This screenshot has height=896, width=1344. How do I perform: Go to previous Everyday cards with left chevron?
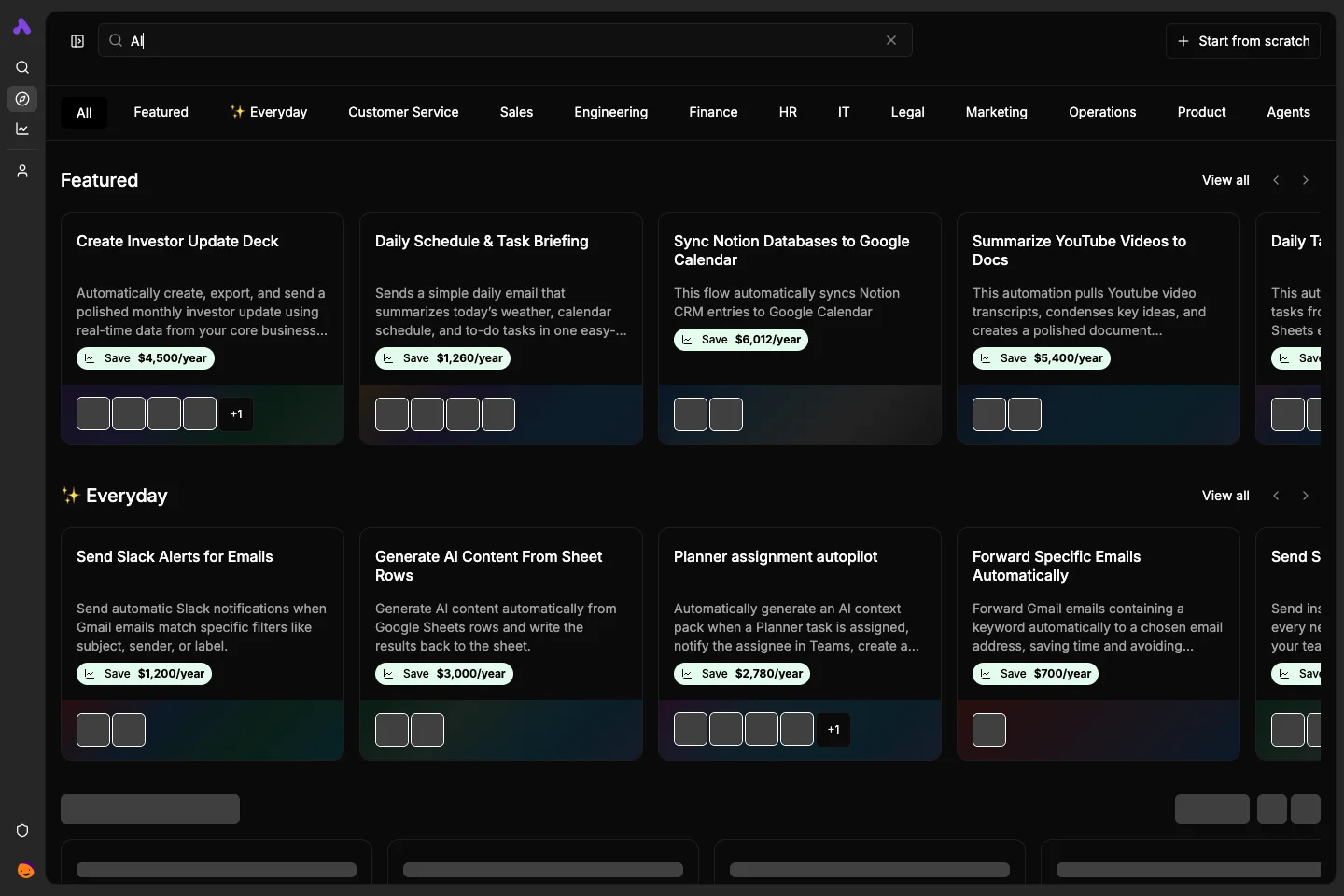pos(1276,496)
